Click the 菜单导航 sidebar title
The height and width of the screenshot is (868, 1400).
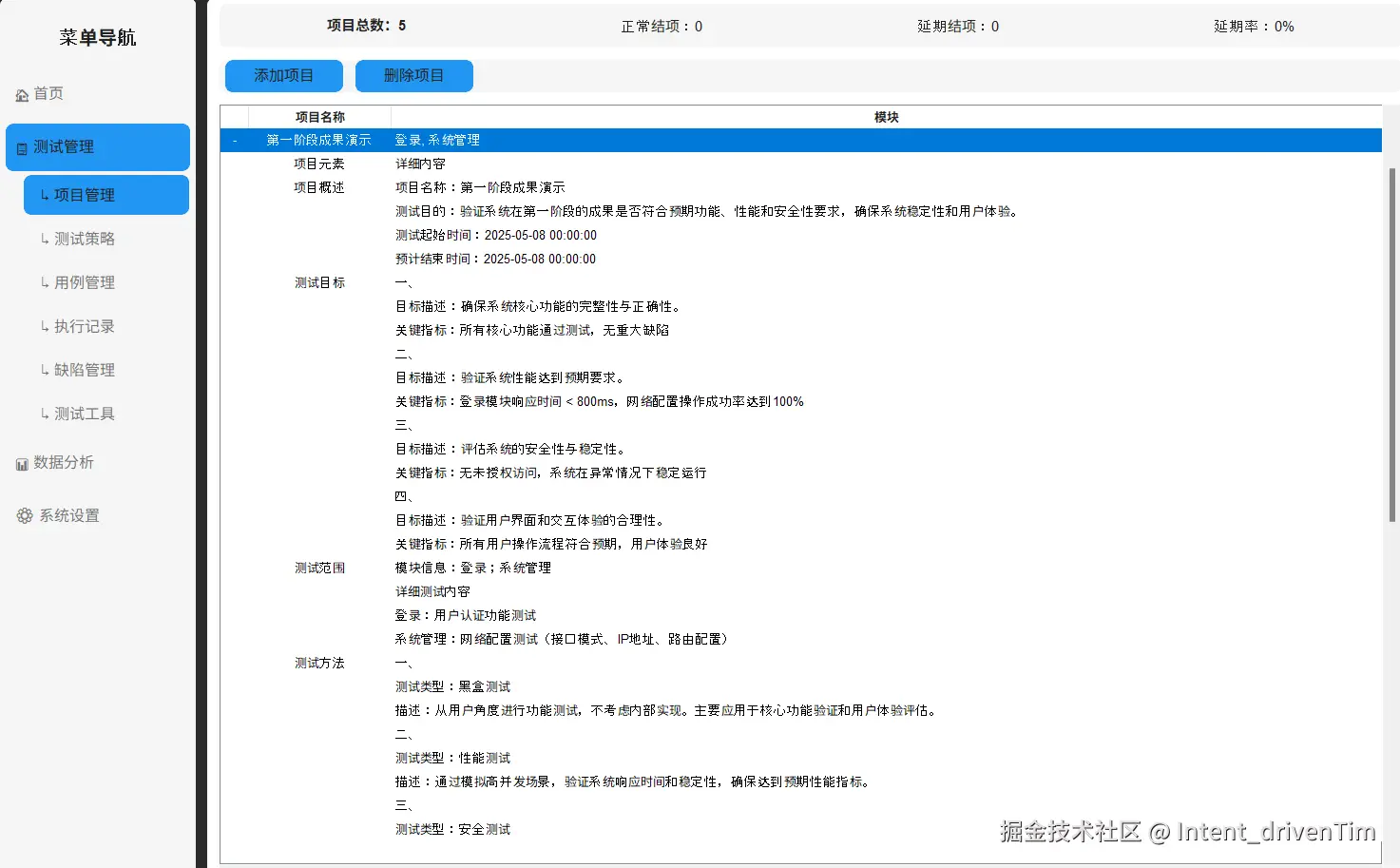coord(98,38)
